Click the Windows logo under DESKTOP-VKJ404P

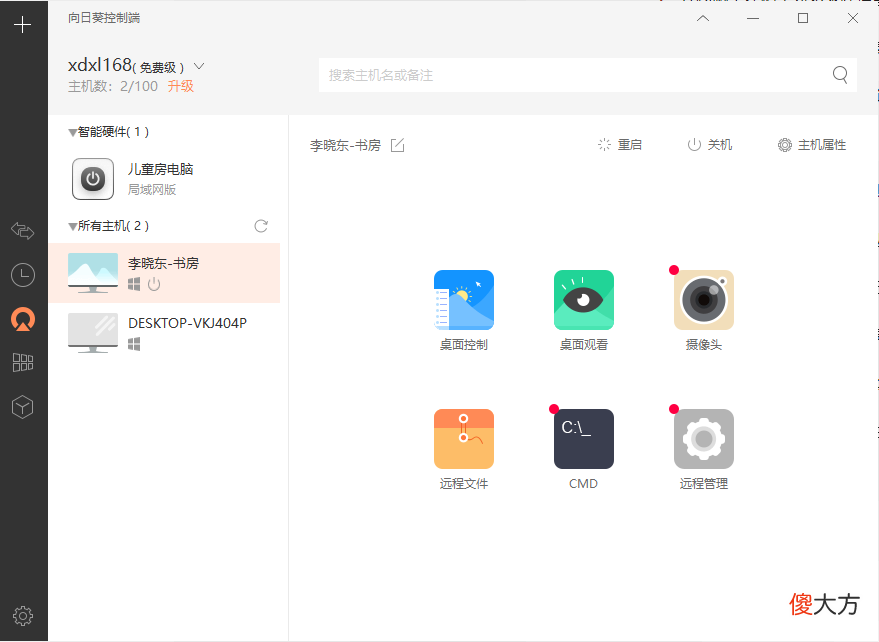click(134, 344)
